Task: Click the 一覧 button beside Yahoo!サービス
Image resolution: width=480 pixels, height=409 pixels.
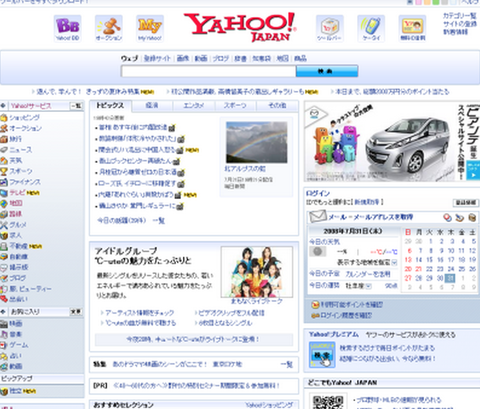Action: 76,106
